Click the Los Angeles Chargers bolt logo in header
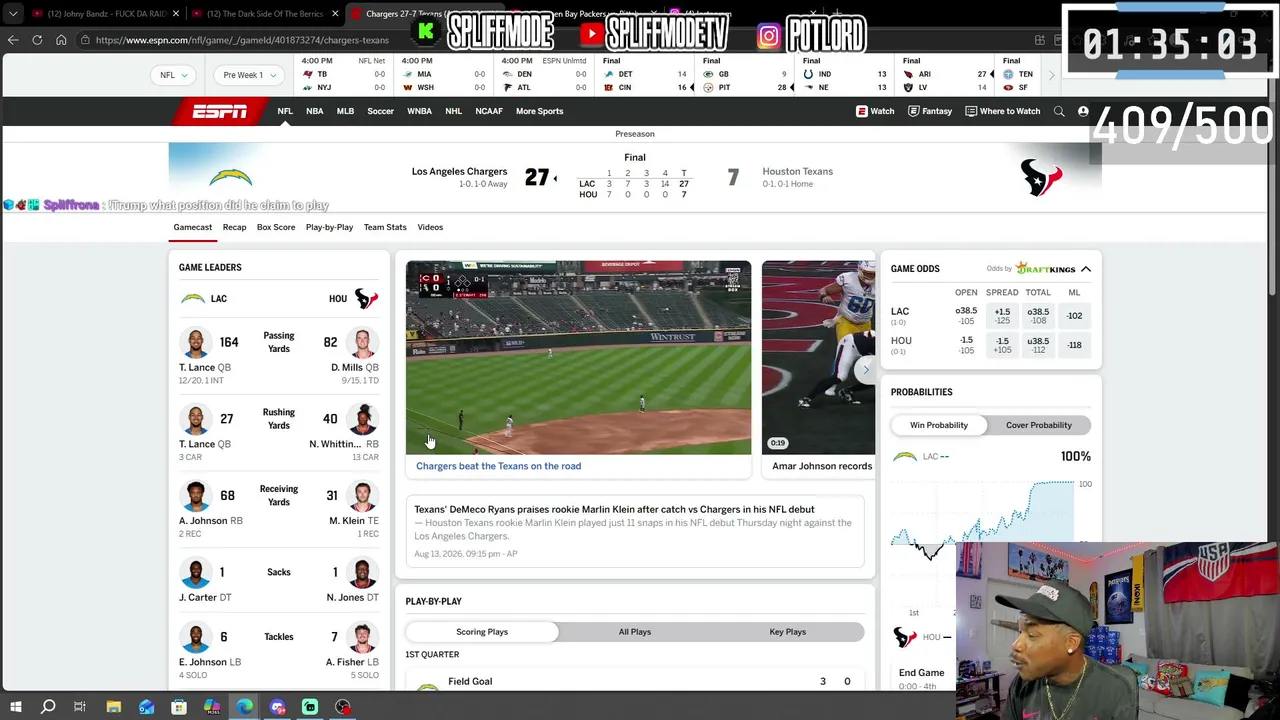The width and height of the screenshot is (1280, 720). [231, 177]
